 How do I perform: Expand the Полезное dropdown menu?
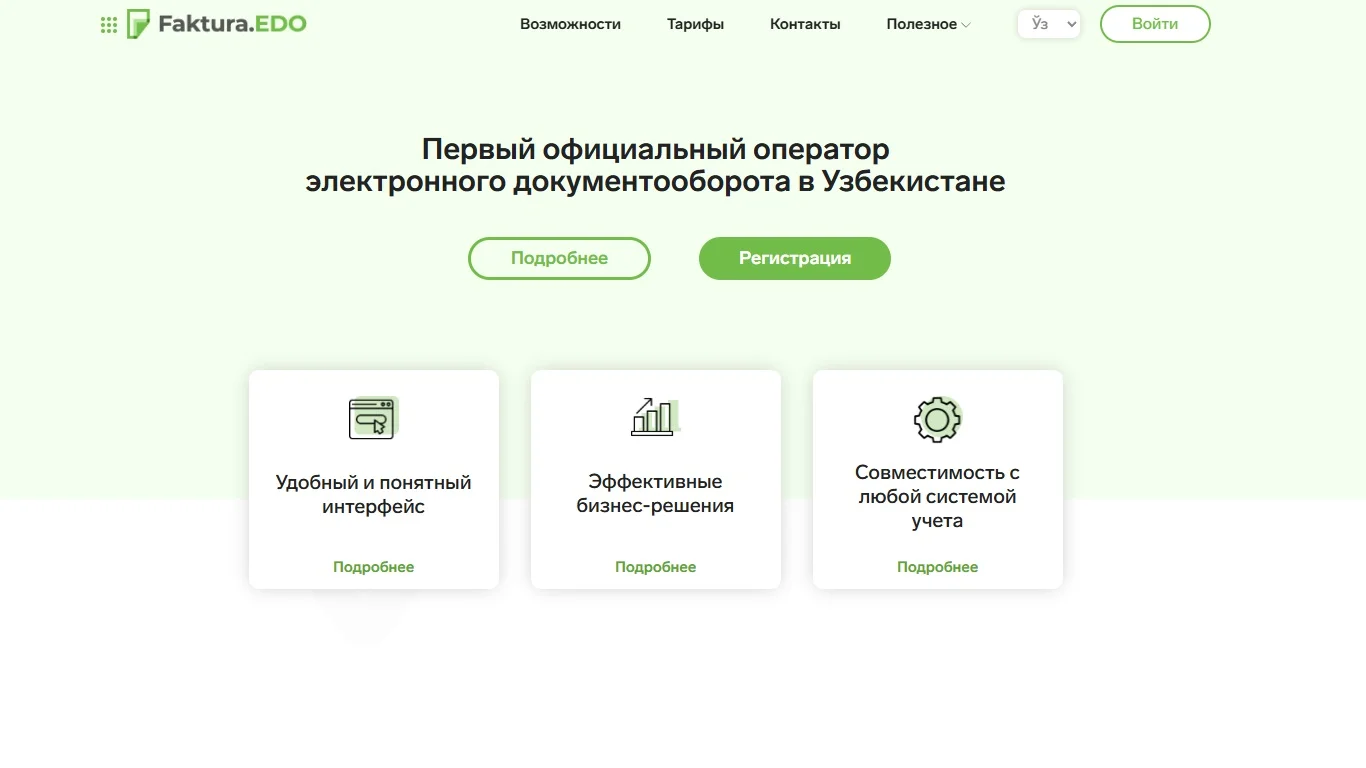click(927, 24)
